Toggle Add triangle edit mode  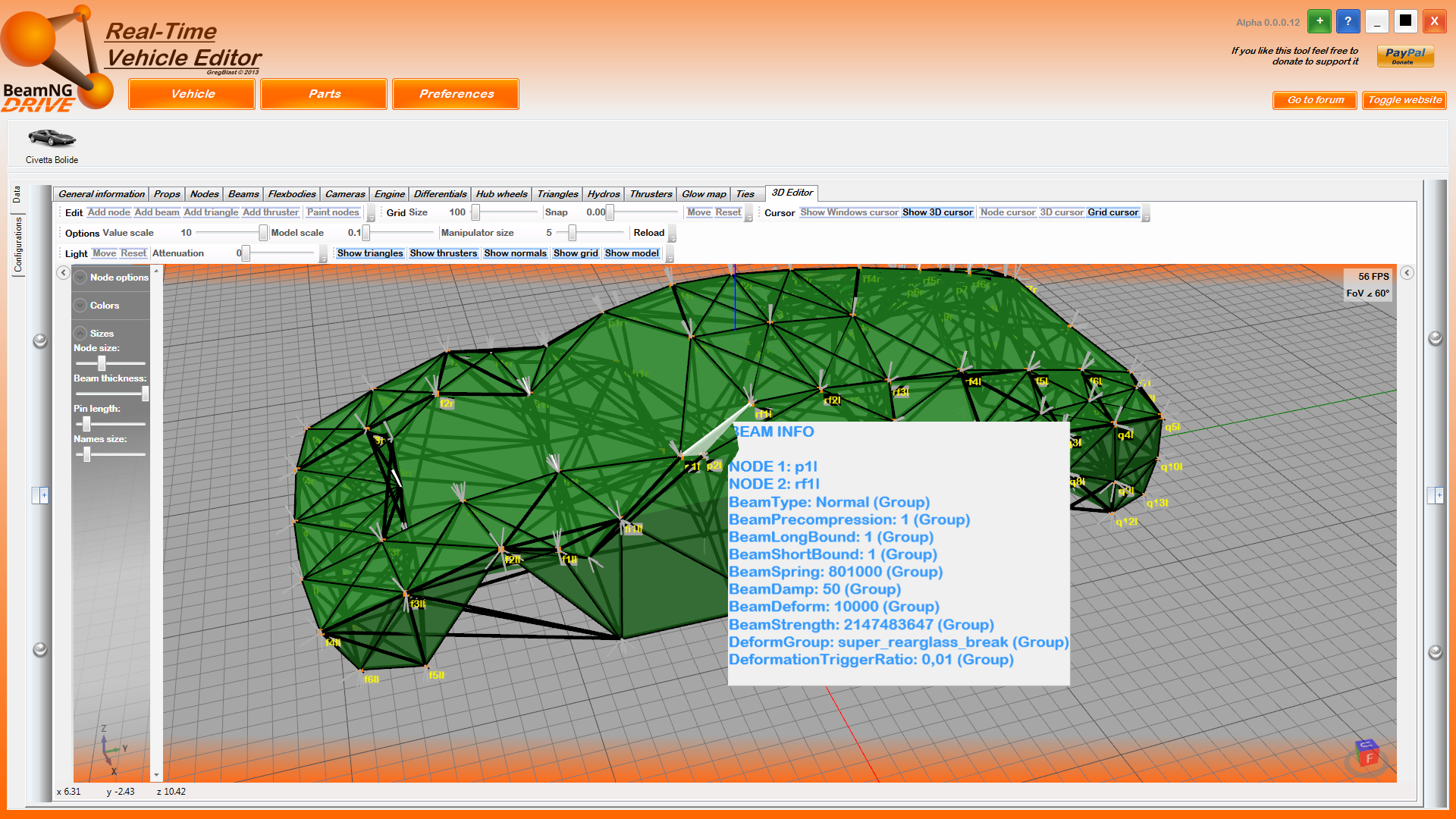211,212
